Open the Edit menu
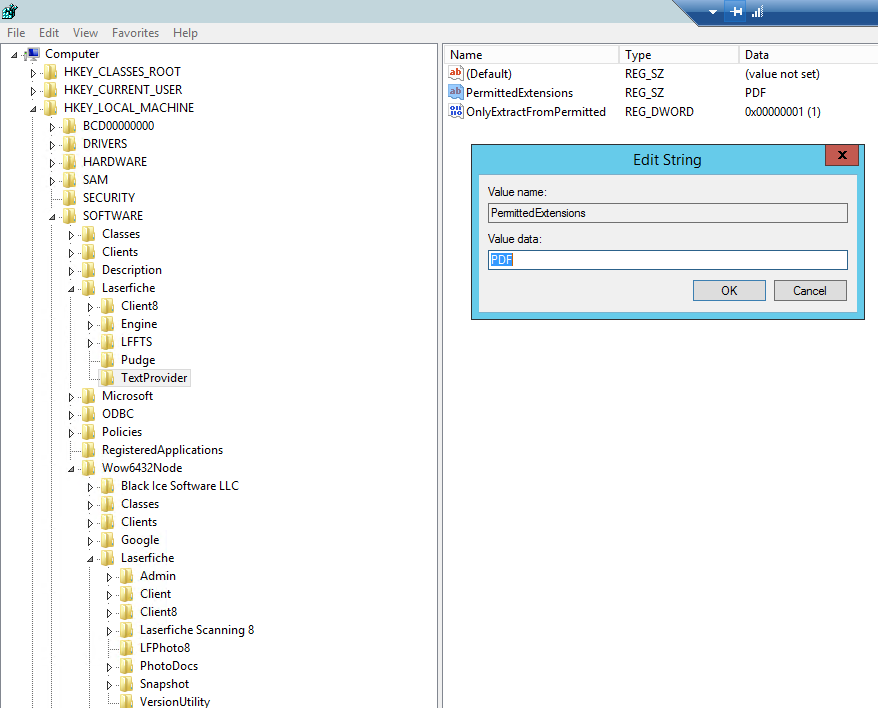Viewport: 878px width, 708px height. pos(49,33)
